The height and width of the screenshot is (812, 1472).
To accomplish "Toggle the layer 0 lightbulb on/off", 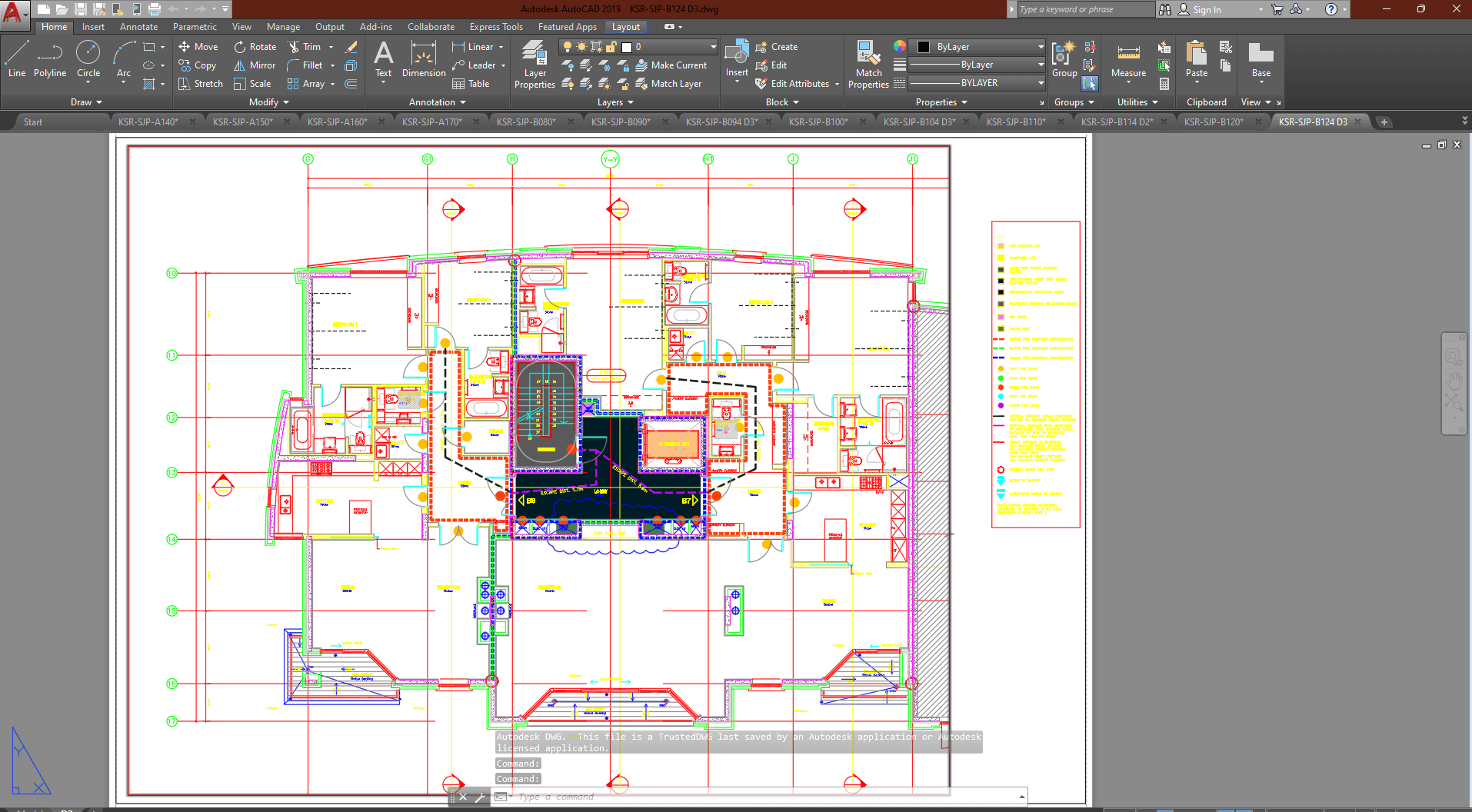I will click(568, 47).
